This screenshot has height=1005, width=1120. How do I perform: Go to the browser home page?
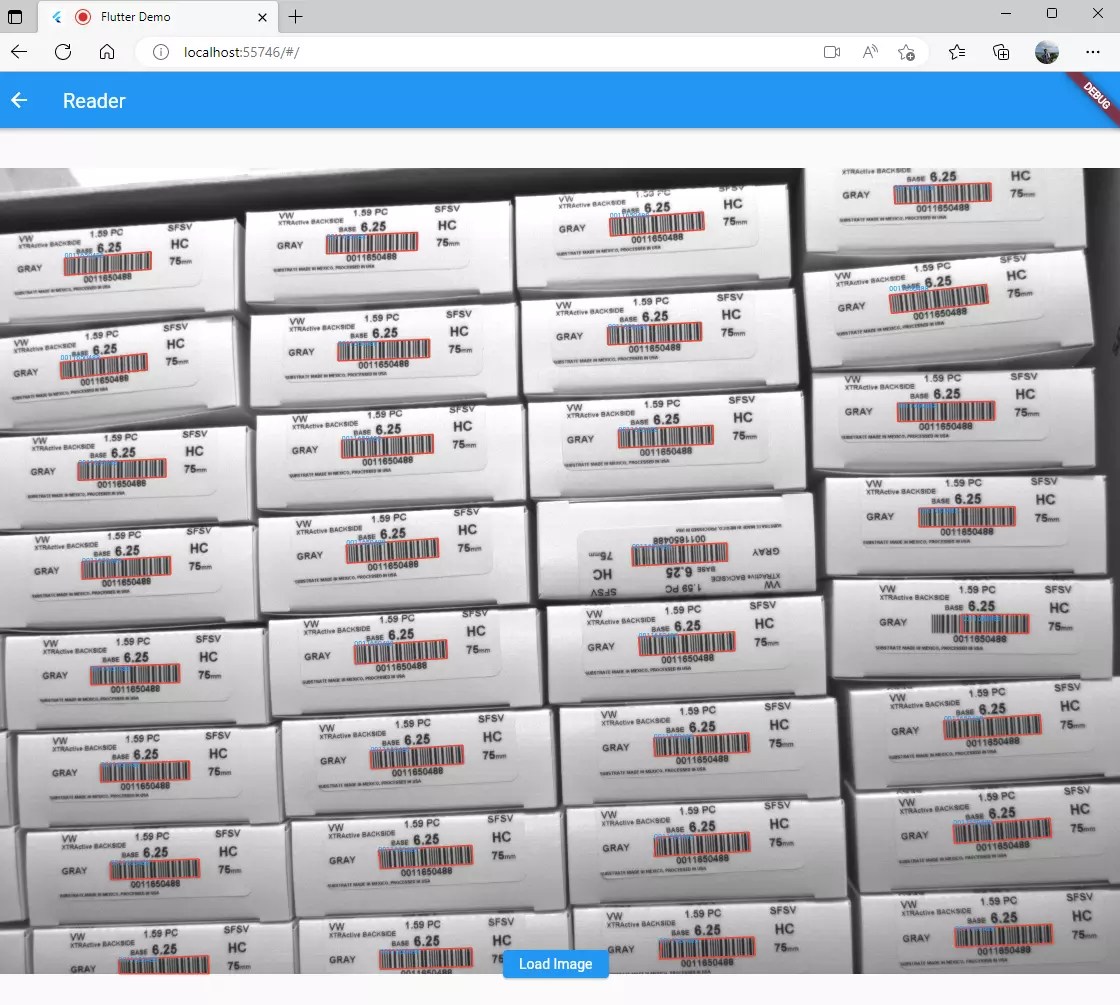click(107, 52)
